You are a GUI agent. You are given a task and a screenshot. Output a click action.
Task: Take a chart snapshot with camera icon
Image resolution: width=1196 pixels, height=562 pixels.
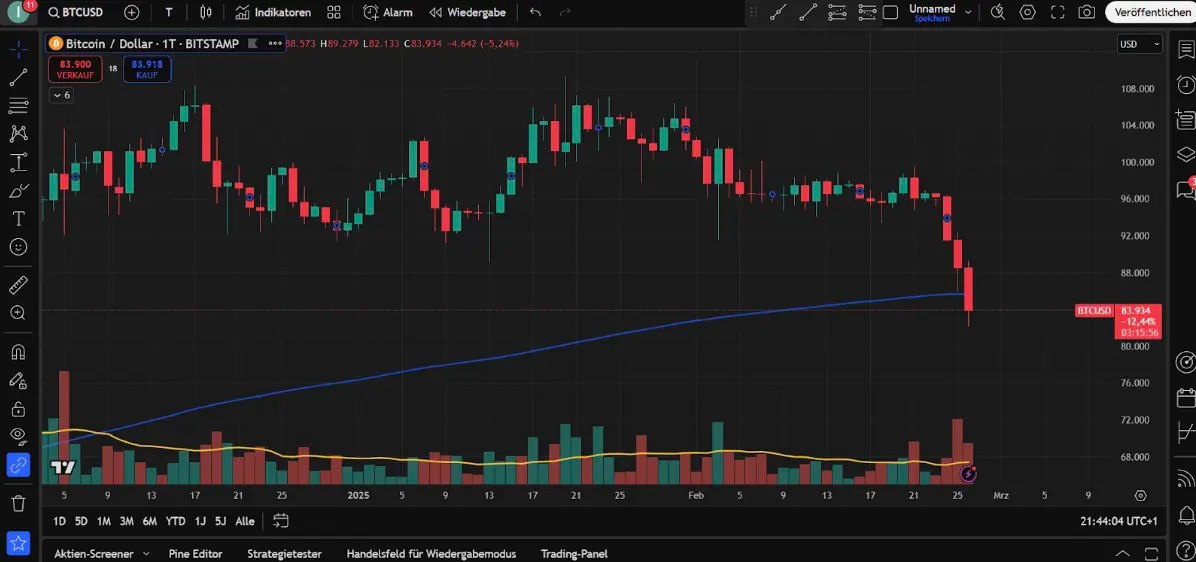pyautogui.click(x=1086, y=12)
